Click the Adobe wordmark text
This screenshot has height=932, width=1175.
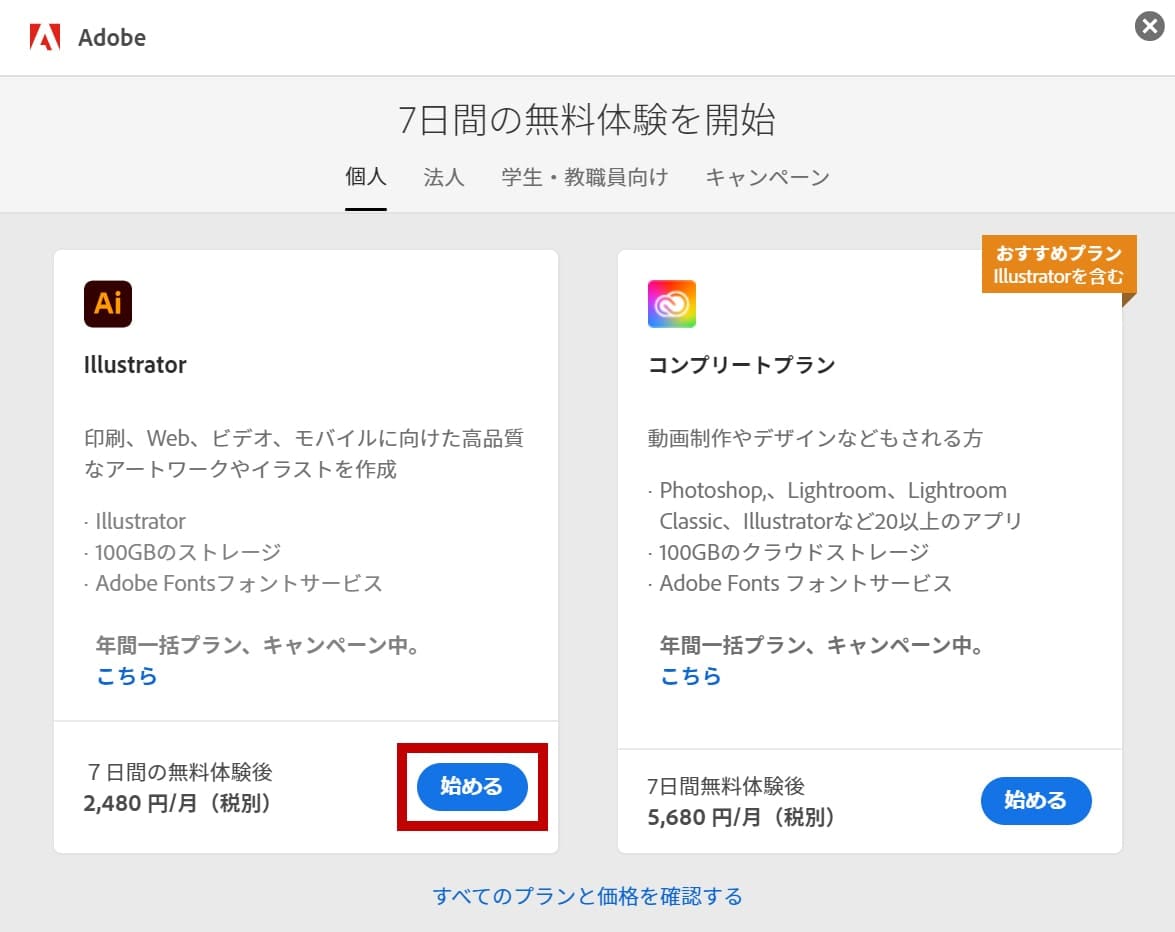click(x=112, y=37)
